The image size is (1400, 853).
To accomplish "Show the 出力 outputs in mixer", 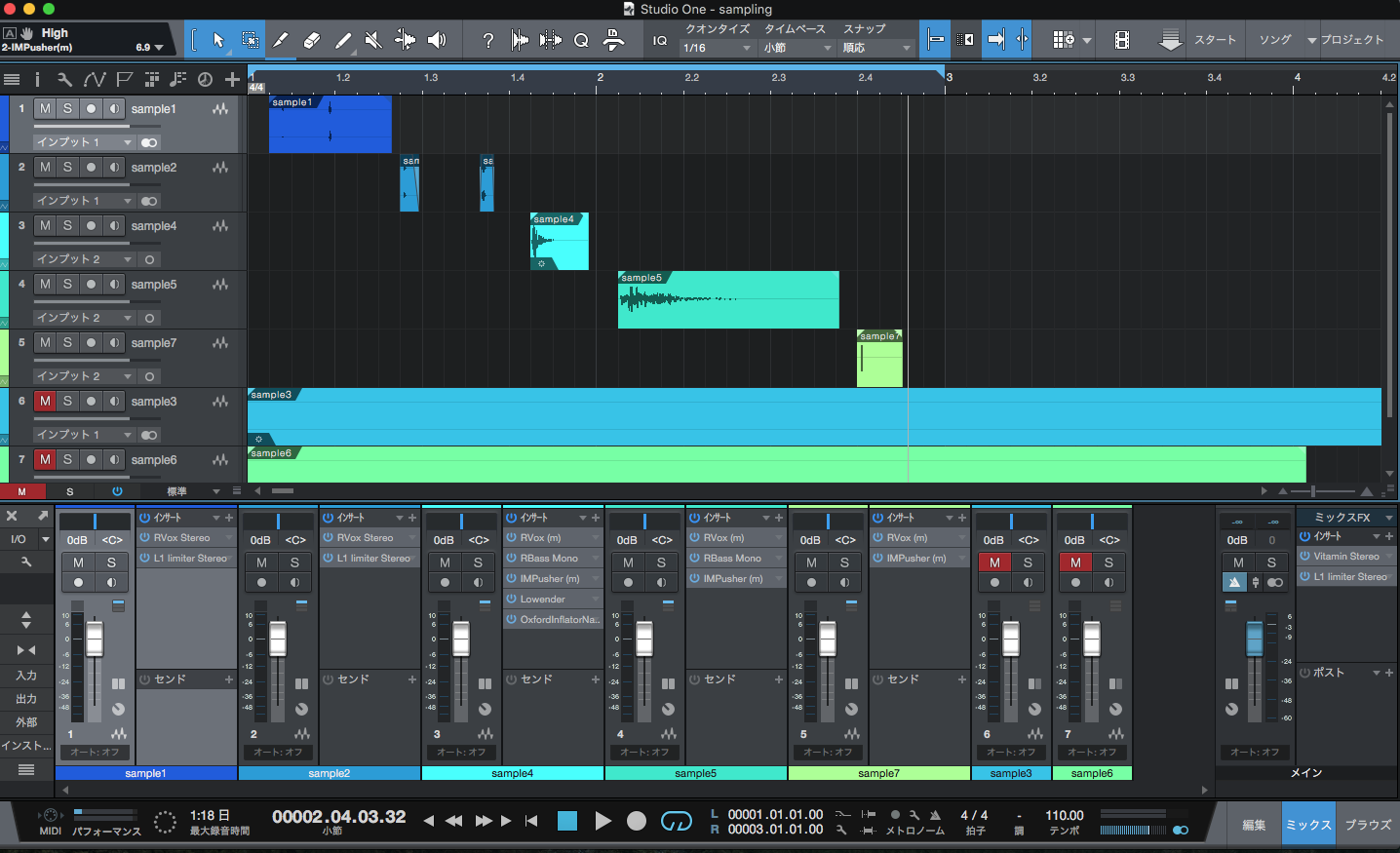I will [26, 699].
